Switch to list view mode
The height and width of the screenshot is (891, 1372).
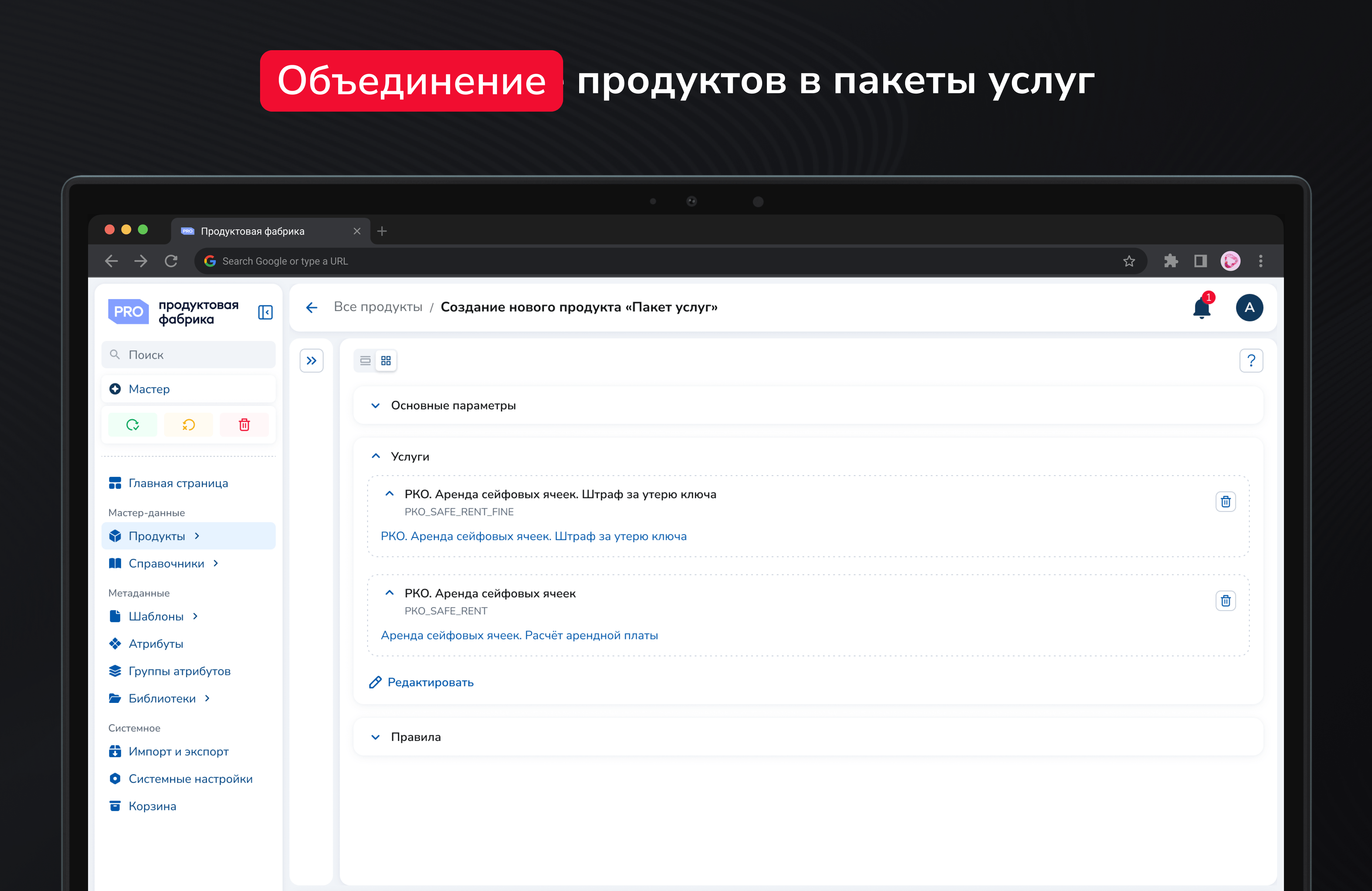(365, 361)
